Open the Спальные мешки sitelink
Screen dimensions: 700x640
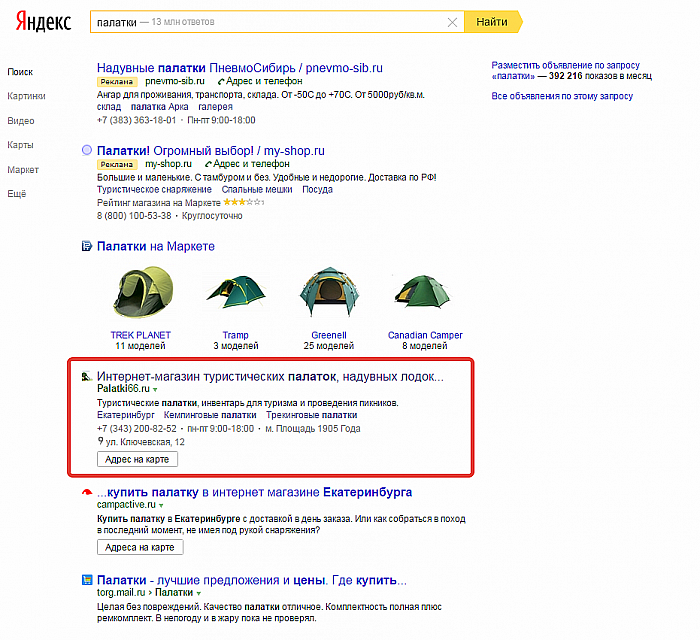pos(257,189)
